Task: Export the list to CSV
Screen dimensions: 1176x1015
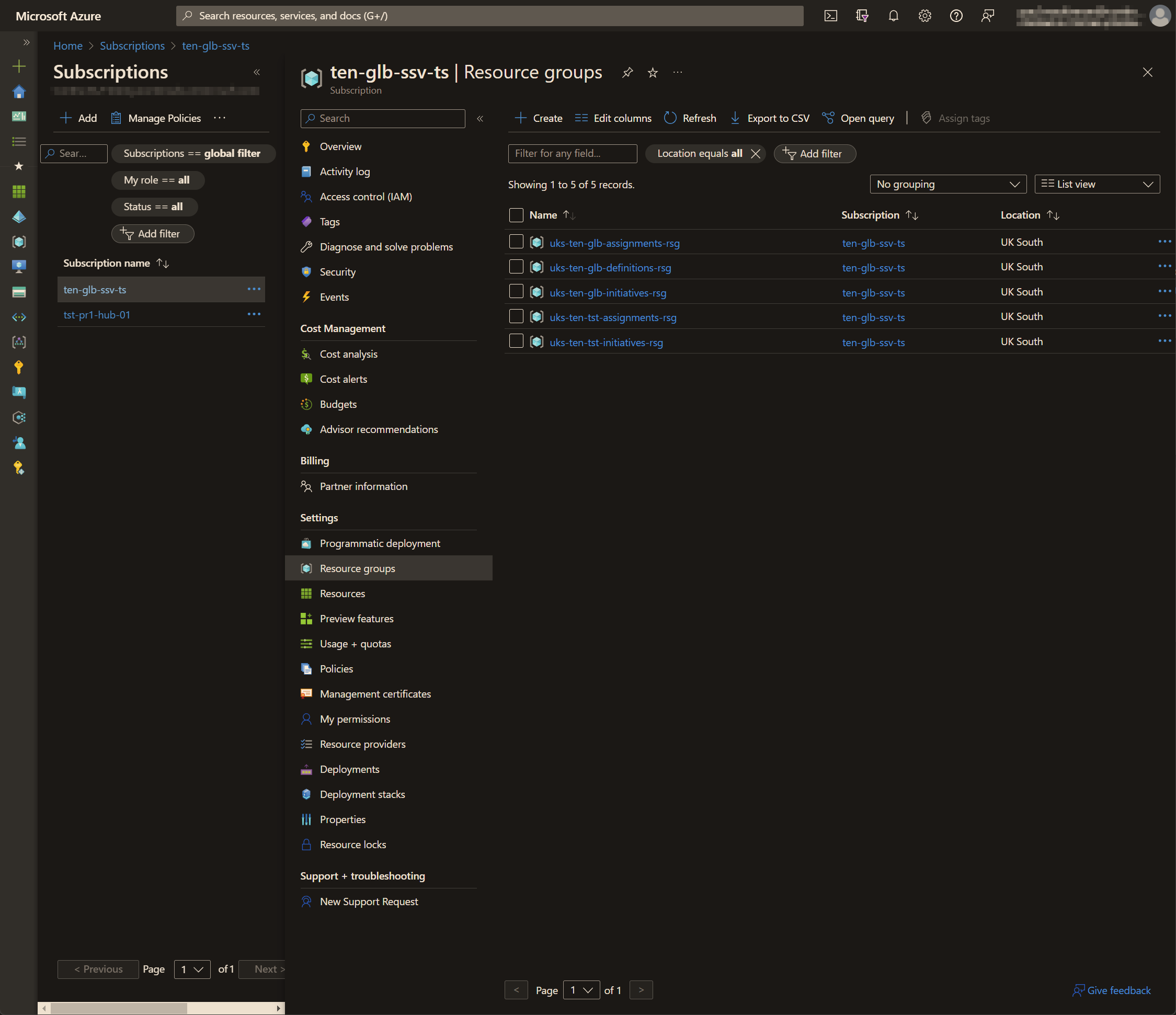Action: pyautogui.click(x=770, y=118)
